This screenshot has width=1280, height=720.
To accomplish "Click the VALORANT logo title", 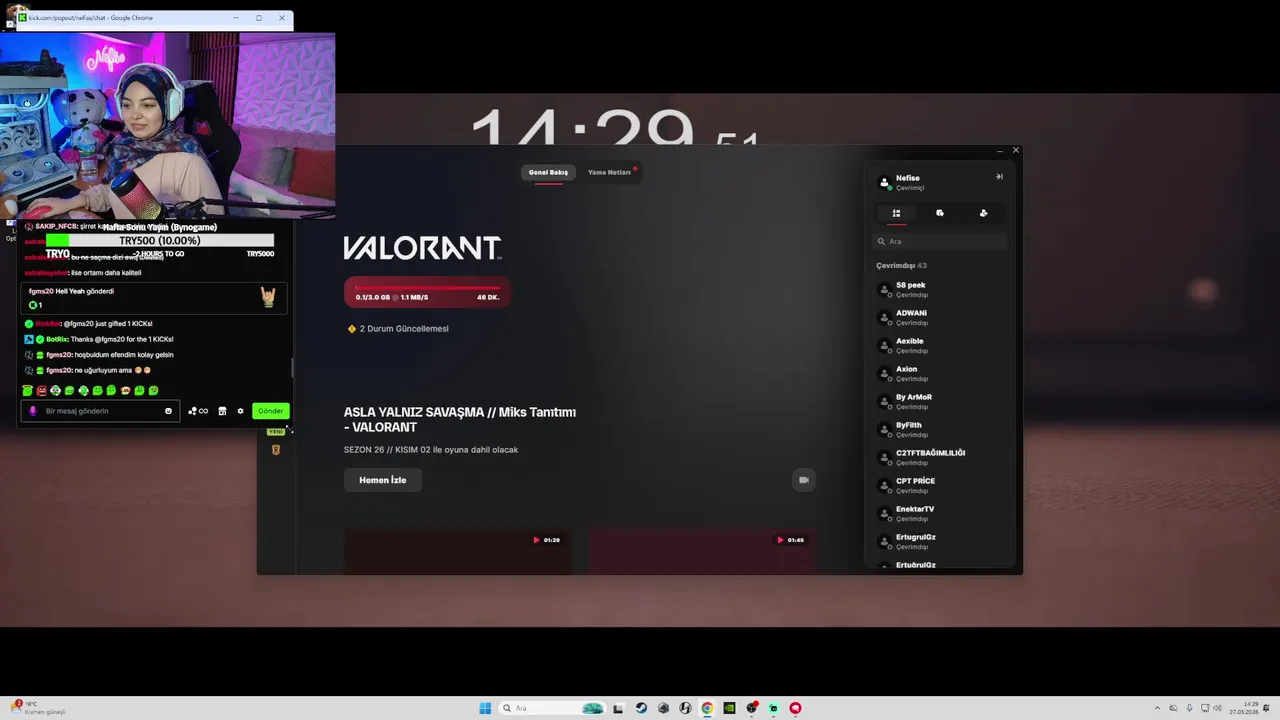I will pyautogui.click(x=422, y=248).
